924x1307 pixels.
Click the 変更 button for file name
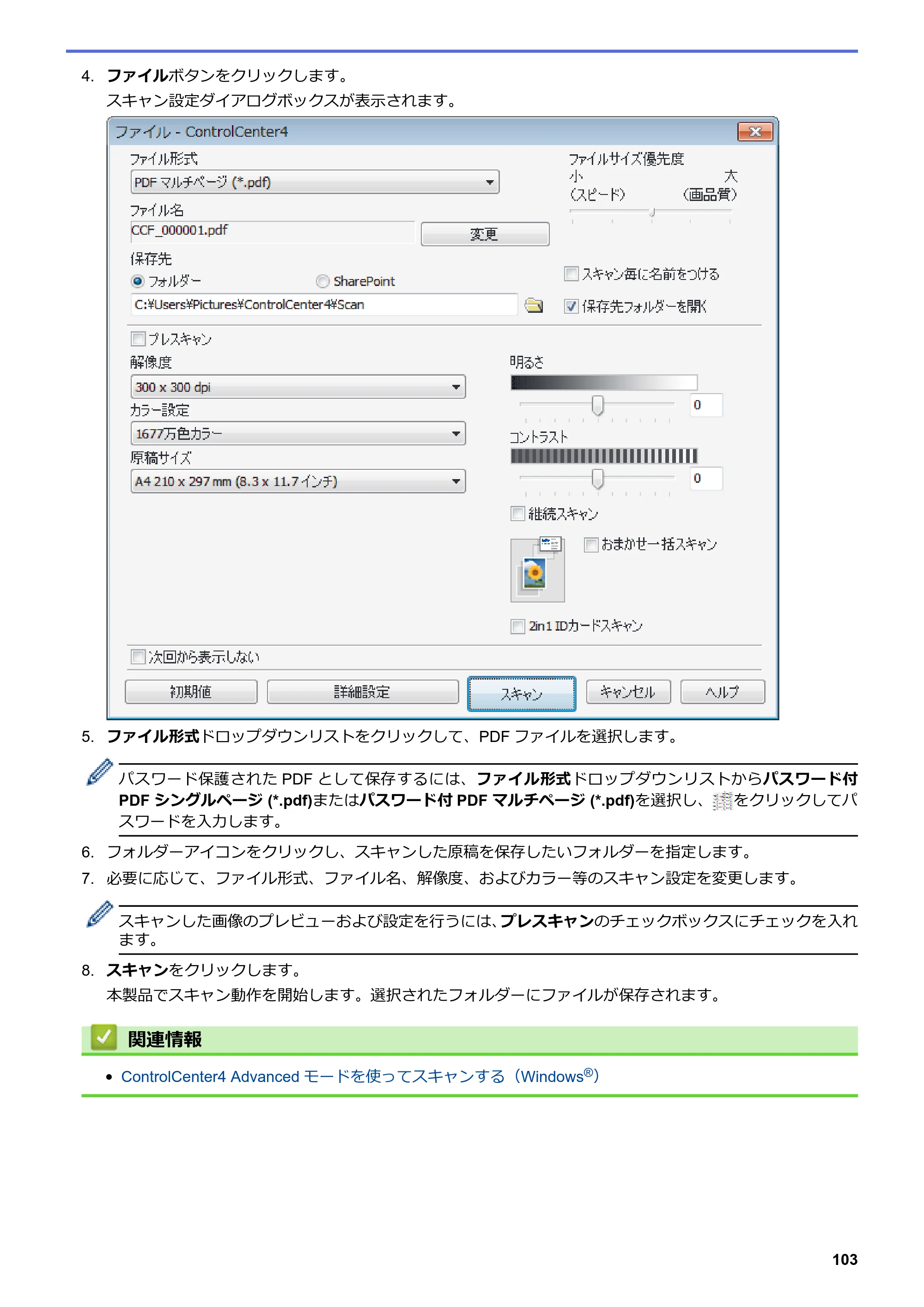point(485,234)
